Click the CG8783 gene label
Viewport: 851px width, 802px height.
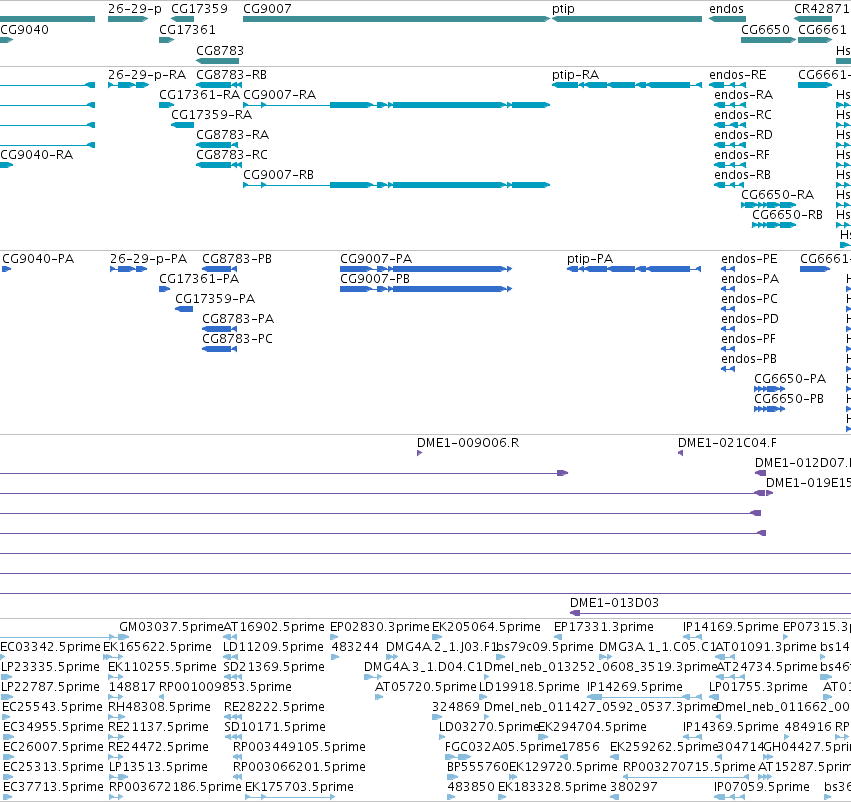[220, 51]
